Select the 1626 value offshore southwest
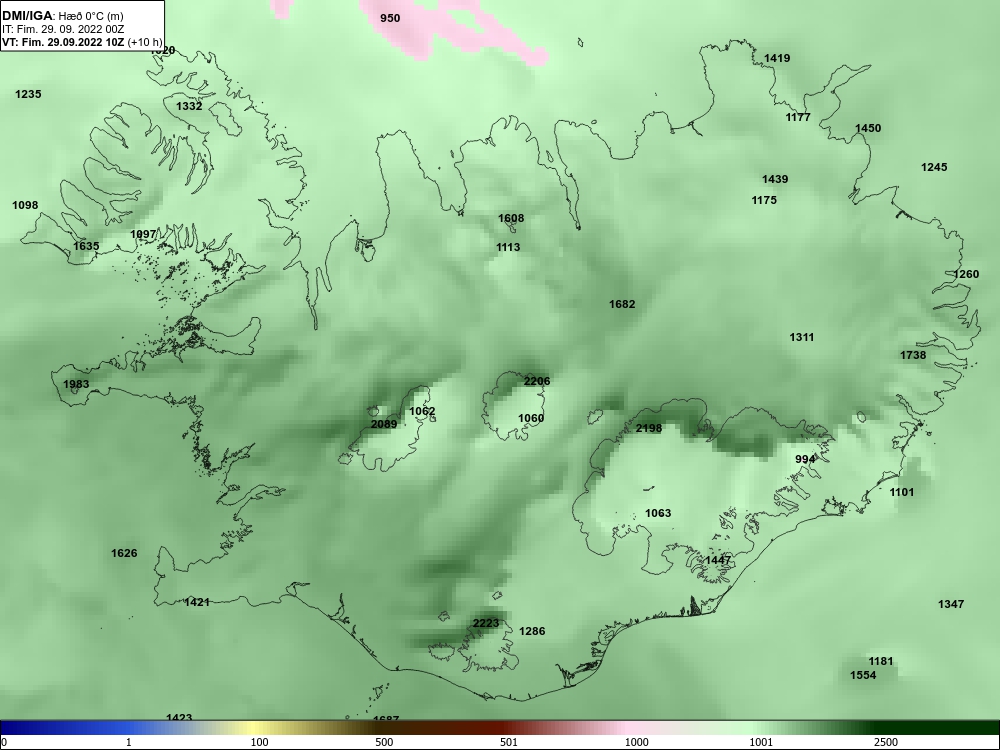 [124, 553]
